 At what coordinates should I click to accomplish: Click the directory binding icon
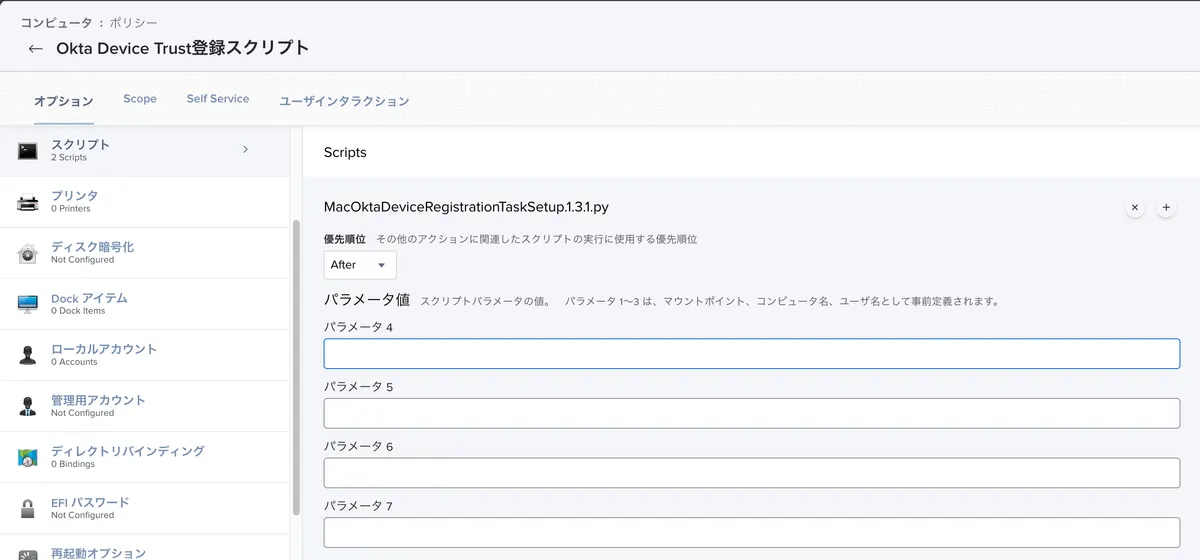pos(27,457)
